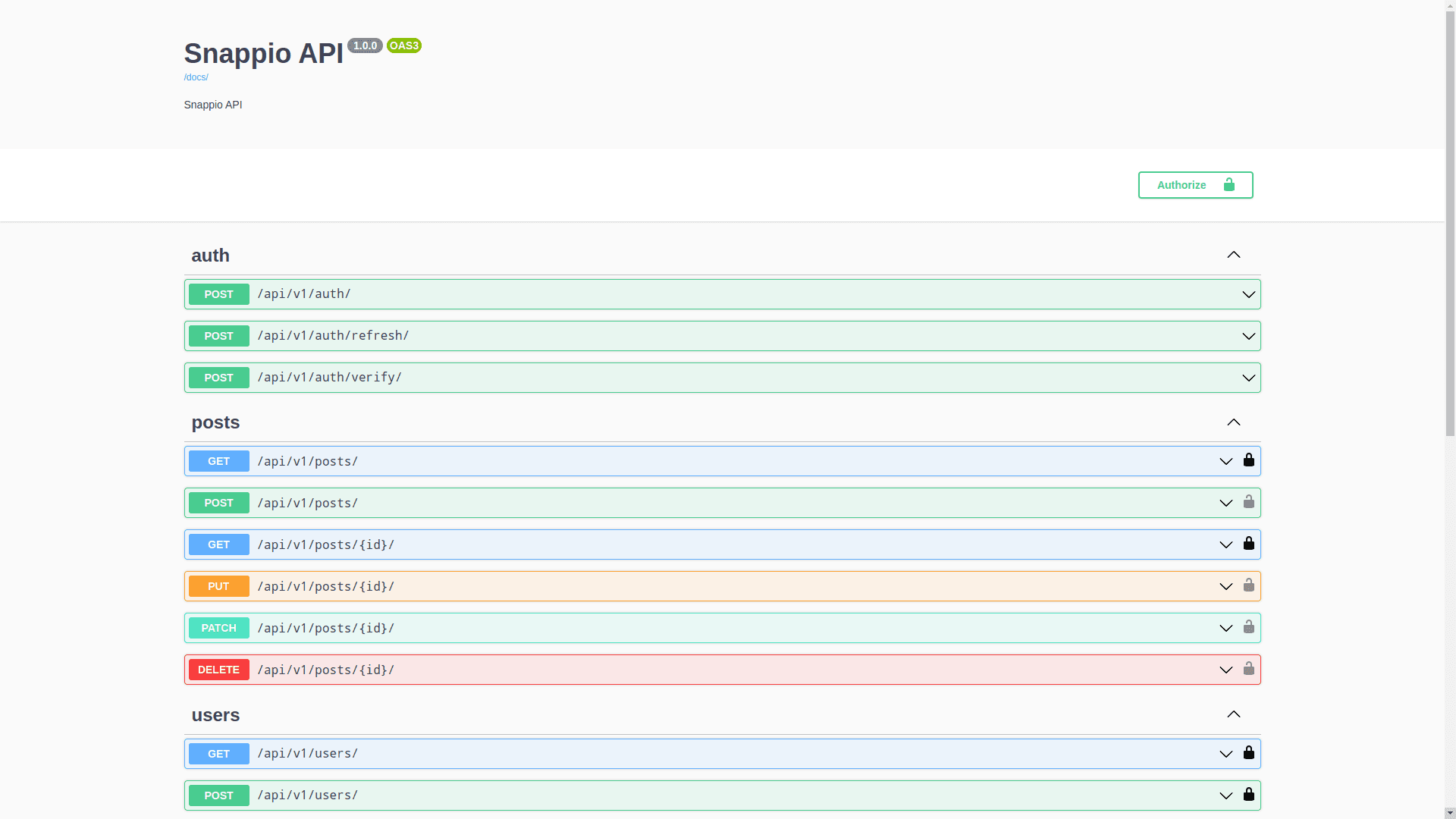Collapse the posts section
The image size is (1456, 819).
[1233, 422]
